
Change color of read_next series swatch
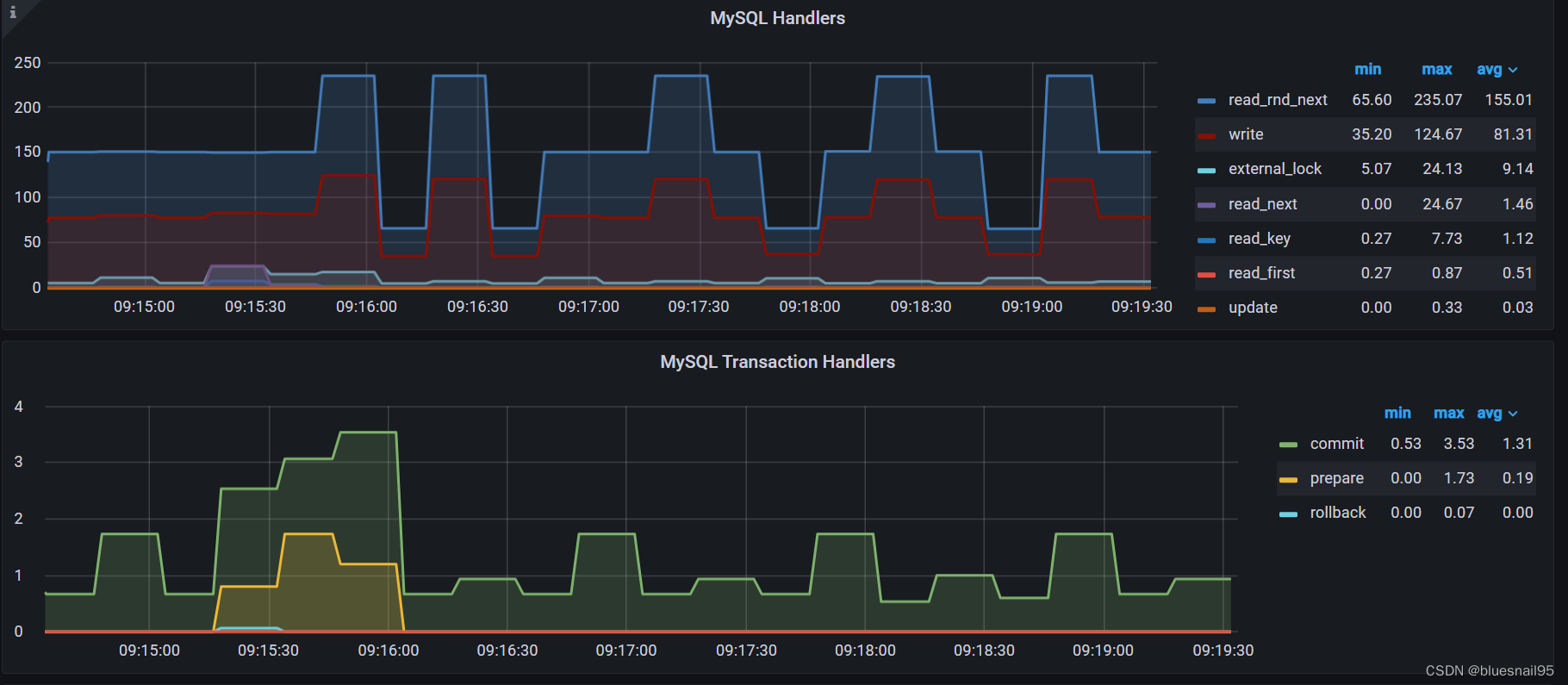pyautogui.click(x=1206, y=205)
